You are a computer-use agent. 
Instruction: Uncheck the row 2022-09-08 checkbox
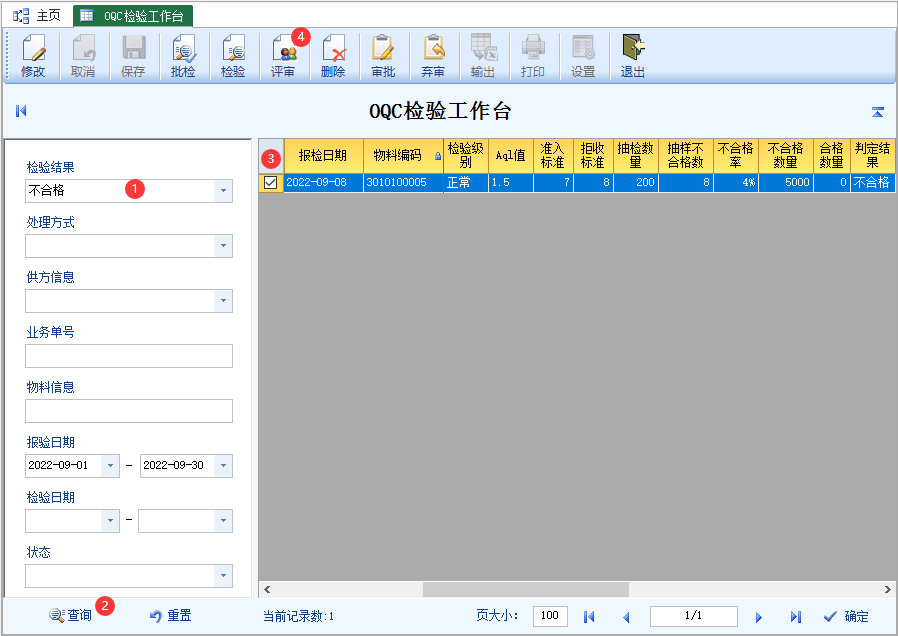pos(270,183)
